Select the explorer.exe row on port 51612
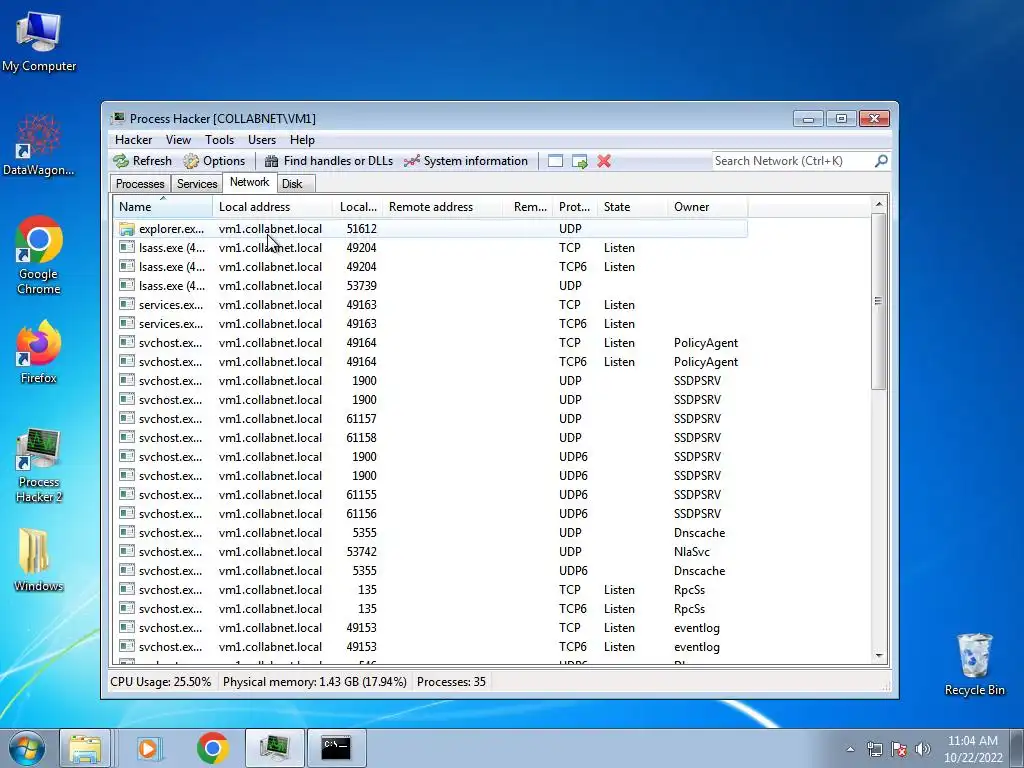Image resolution: width=1024 pixels, height=768 pixels. [x=431, y=229]
